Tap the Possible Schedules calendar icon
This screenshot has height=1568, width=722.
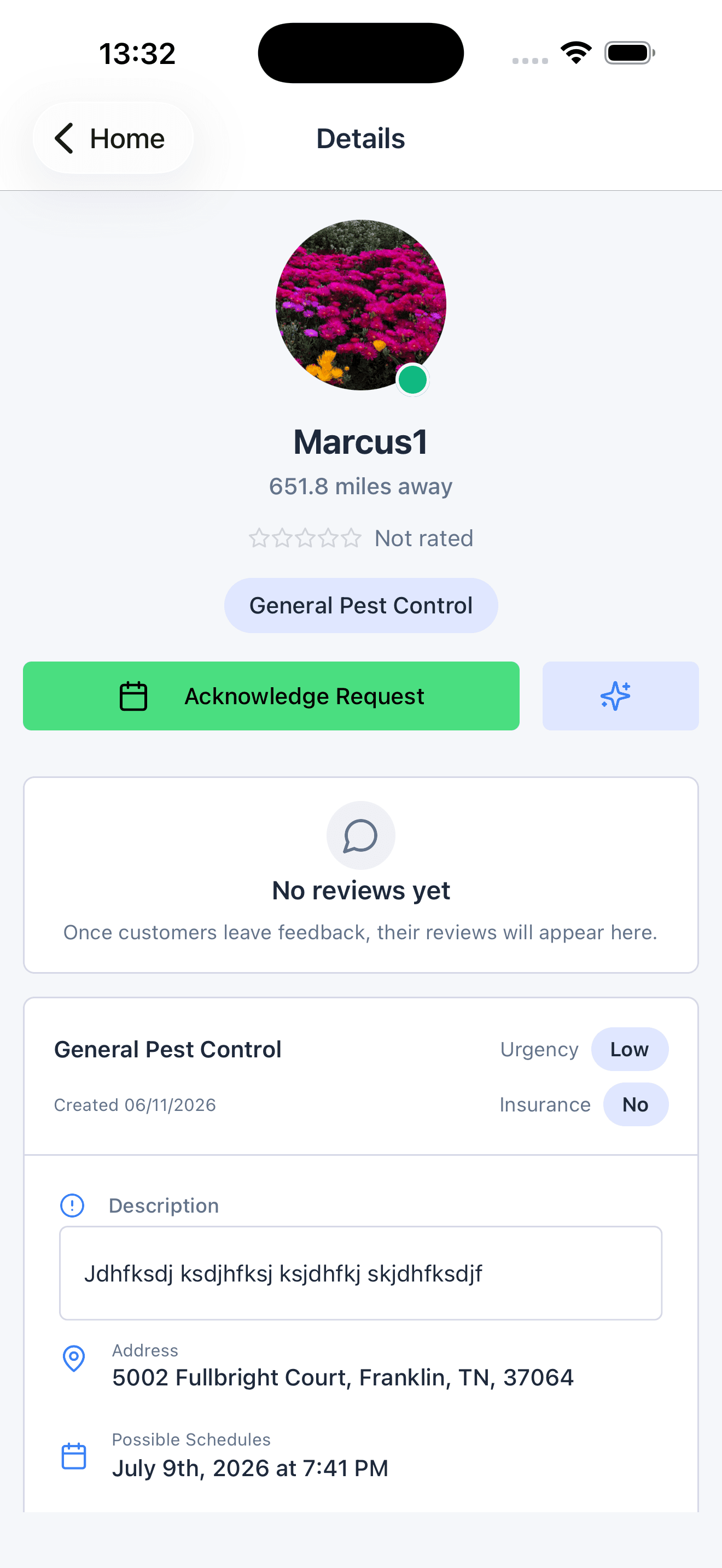[x=74, y=1456]
